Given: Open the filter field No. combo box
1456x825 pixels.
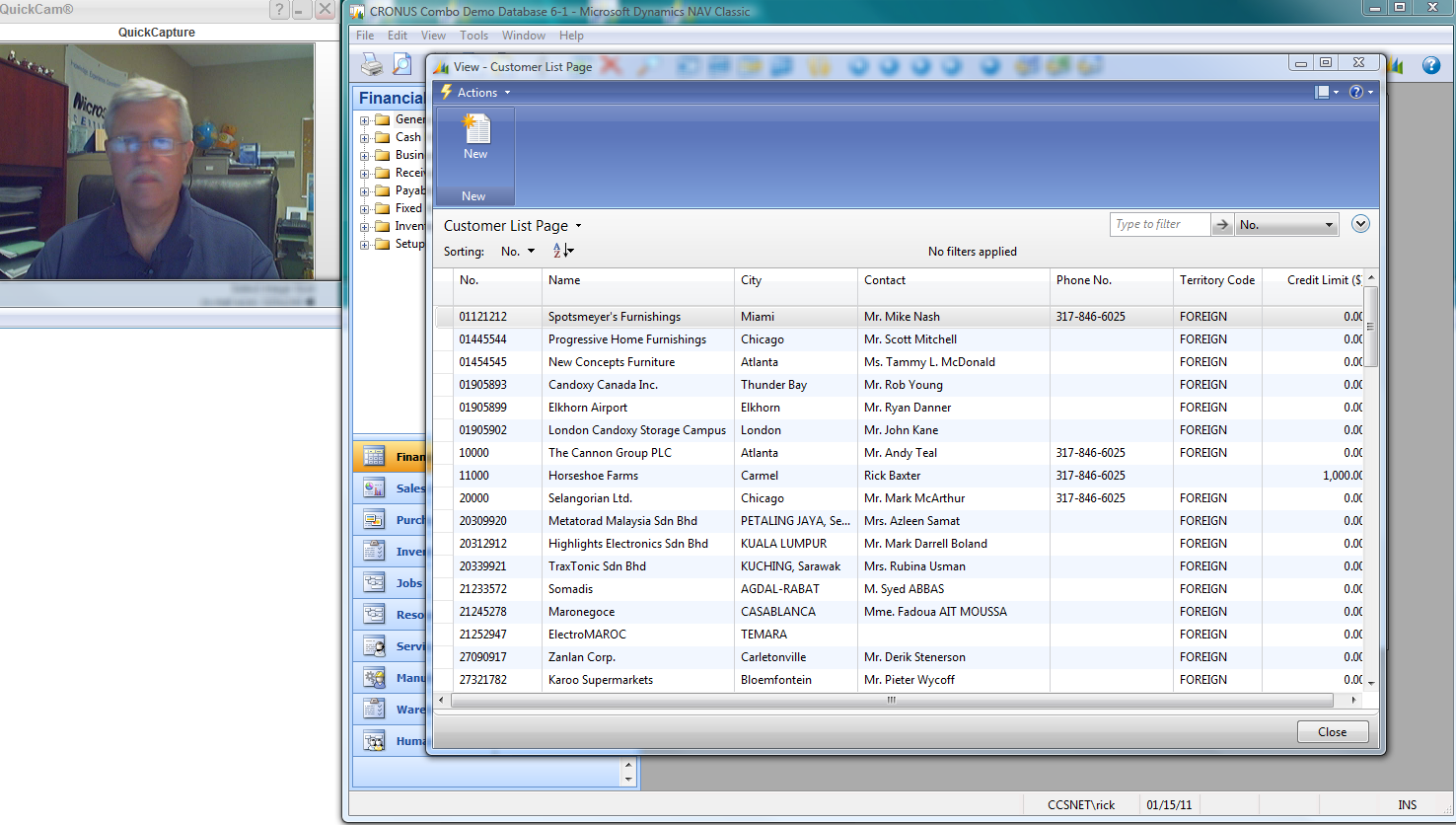Looking at the screenshot, I should pyautogui.click(x=1287, y=225).
